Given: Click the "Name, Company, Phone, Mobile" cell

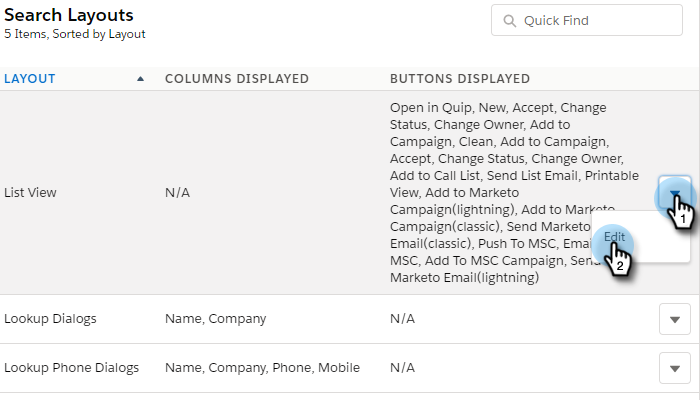Looking at the screenshot, I should pos(262,368).
